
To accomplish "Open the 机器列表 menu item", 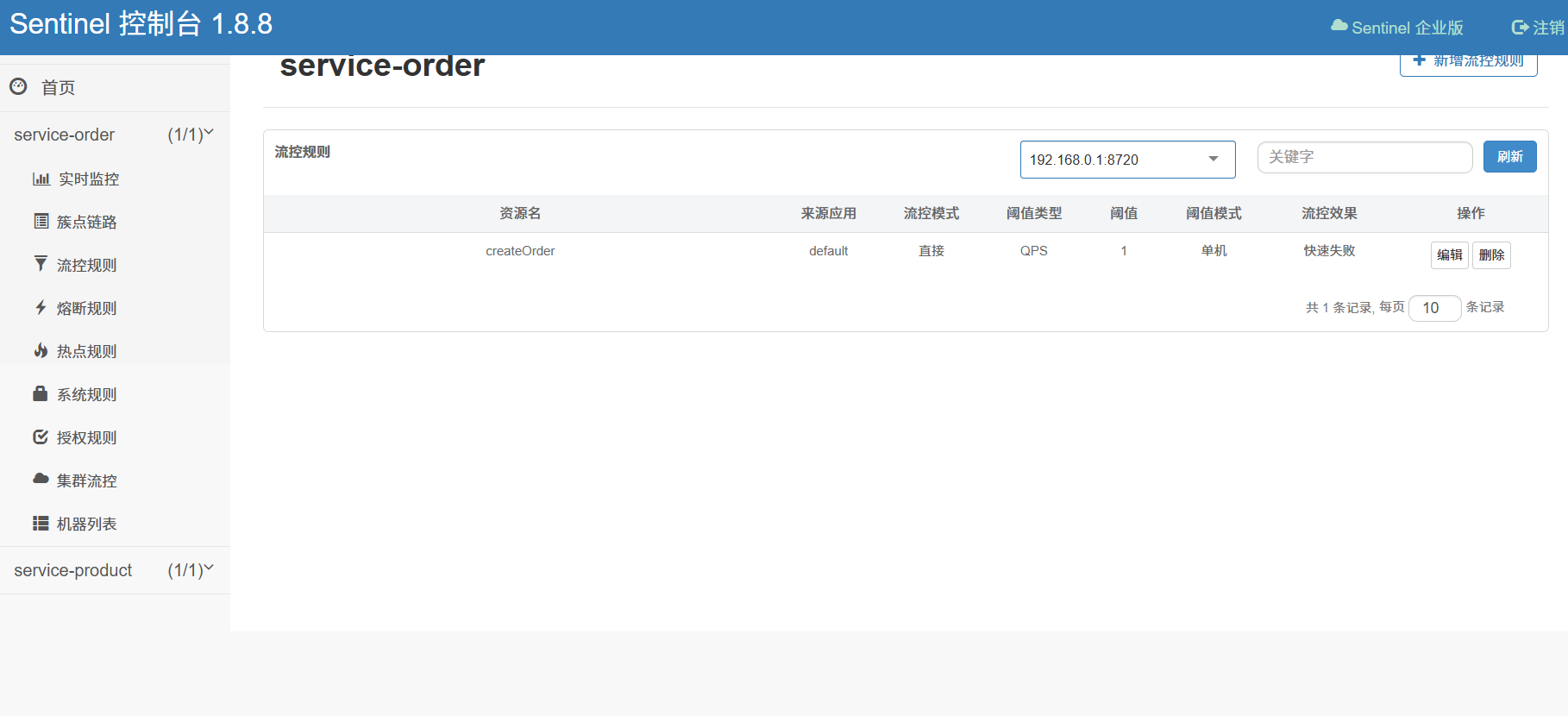I will tap(86, 524).
